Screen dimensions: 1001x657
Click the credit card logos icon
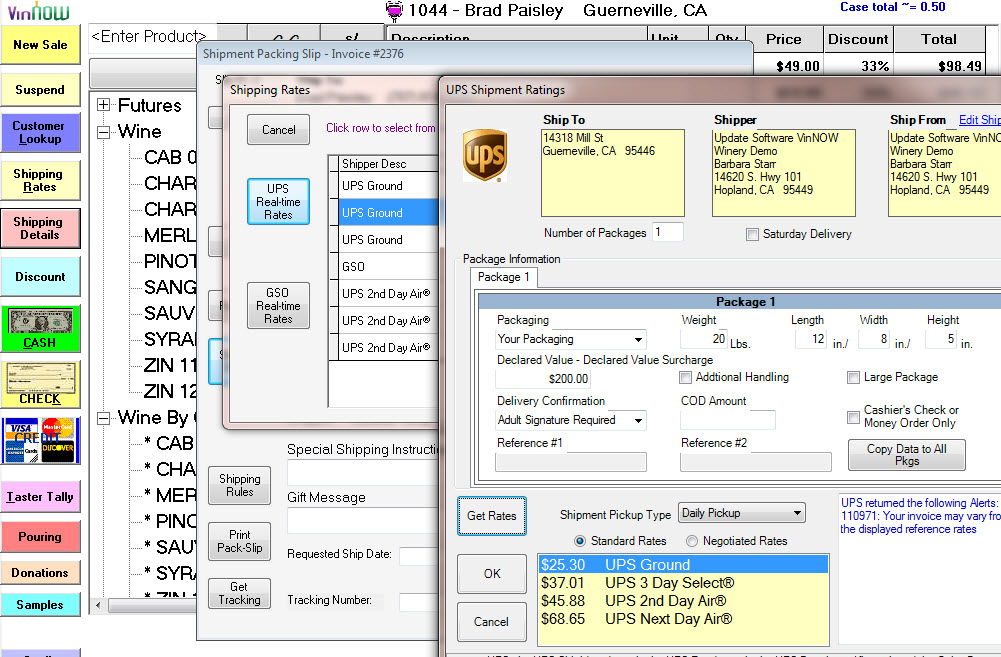point(40,440)
